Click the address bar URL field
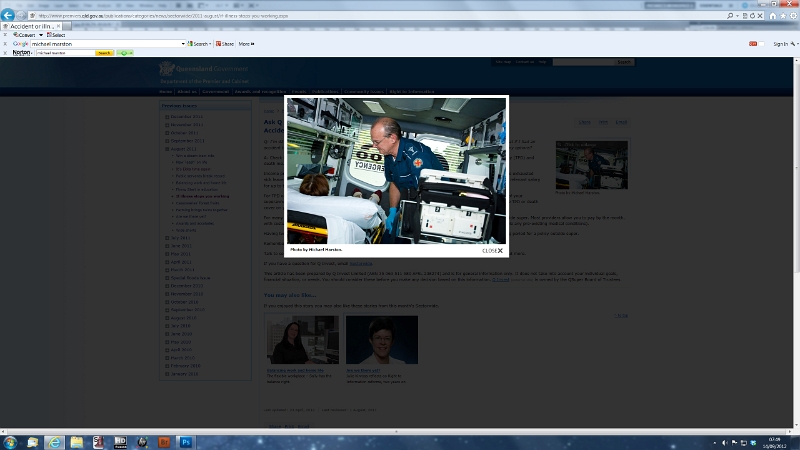Viewport: 800px width, 450px height. [x=378, y=16]
